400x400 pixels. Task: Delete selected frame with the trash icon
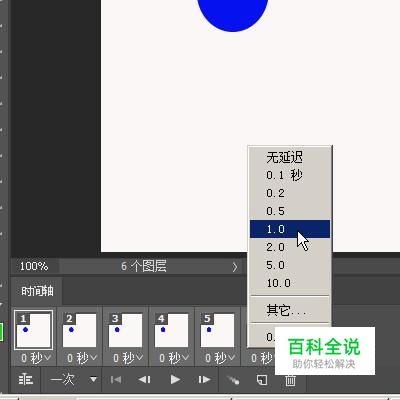click(290, 380)
